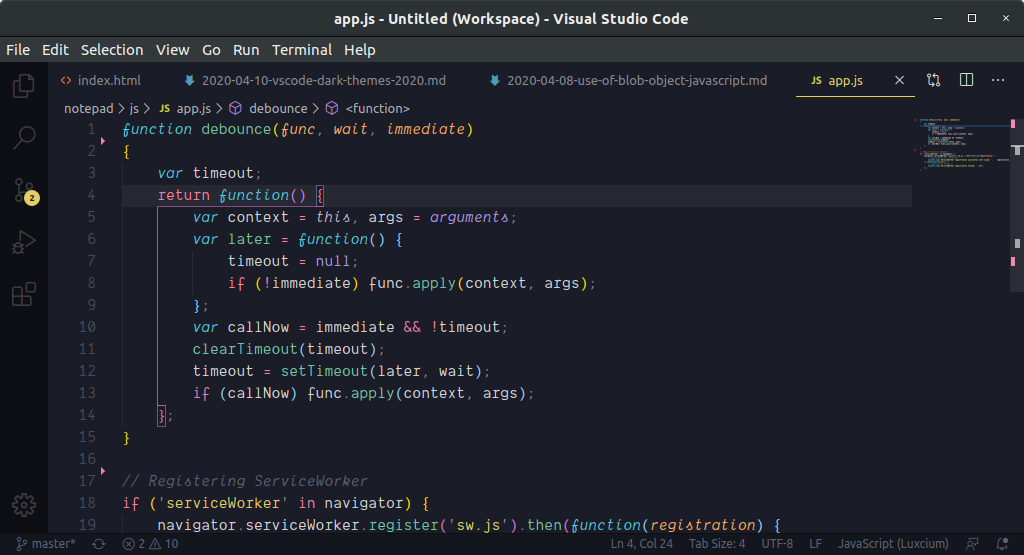Open the Edit menu

55,50
